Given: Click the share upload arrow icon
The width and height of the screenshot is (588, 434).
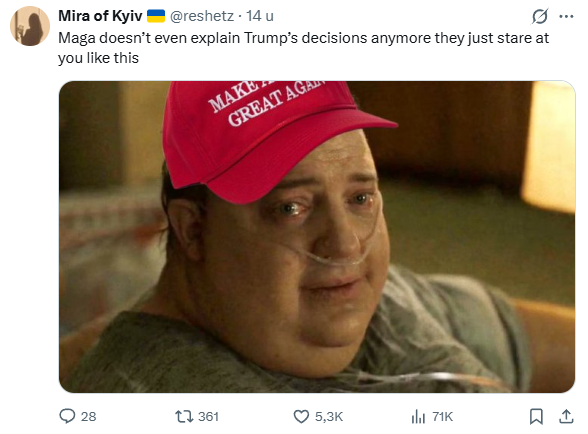Looking at the screenshot, I should click(x=567, y=416).
